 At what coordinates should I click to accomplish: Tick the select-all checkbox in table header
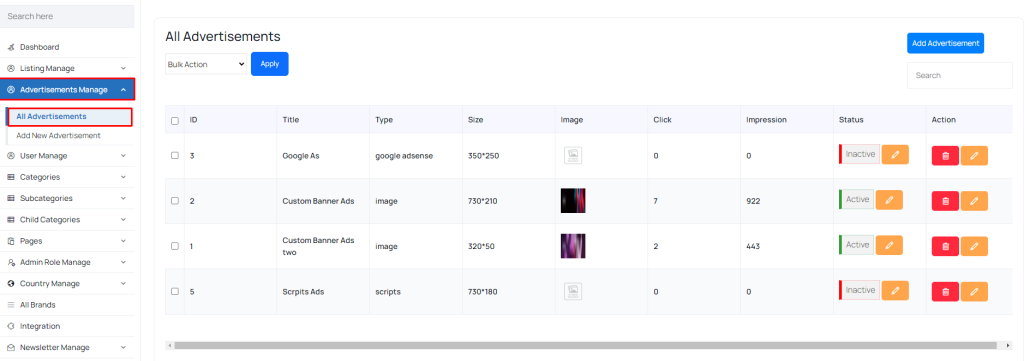click(x=174, y=121)
